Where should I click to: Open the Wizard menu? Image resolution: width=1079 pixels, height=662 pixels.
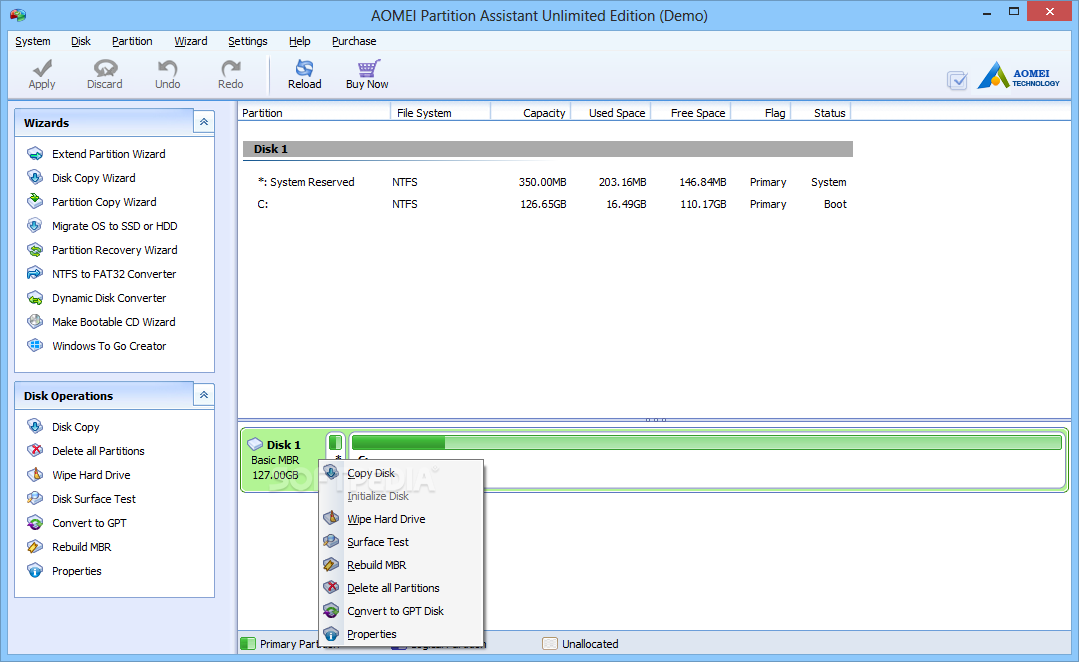[191, 41]
